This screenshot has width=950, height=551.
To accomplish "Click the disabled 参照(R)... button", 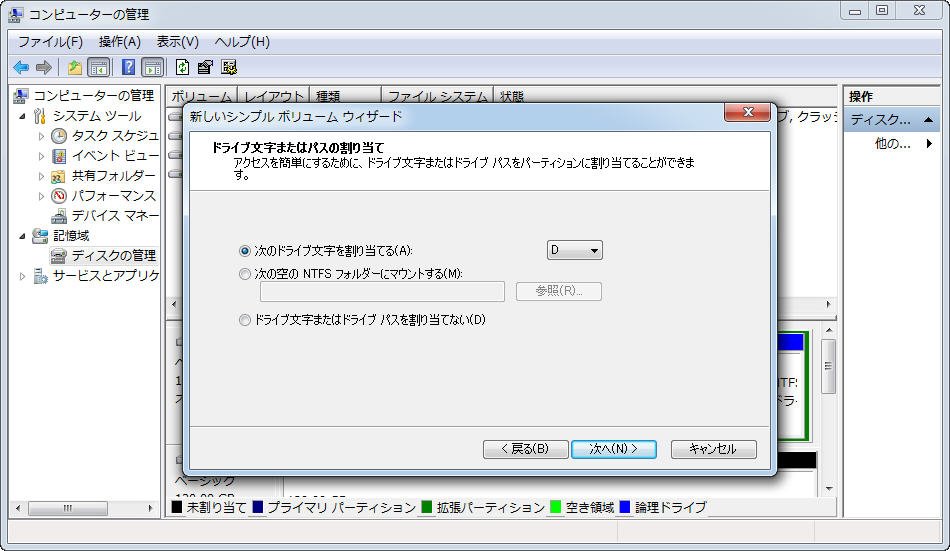I will pos(559,291).
